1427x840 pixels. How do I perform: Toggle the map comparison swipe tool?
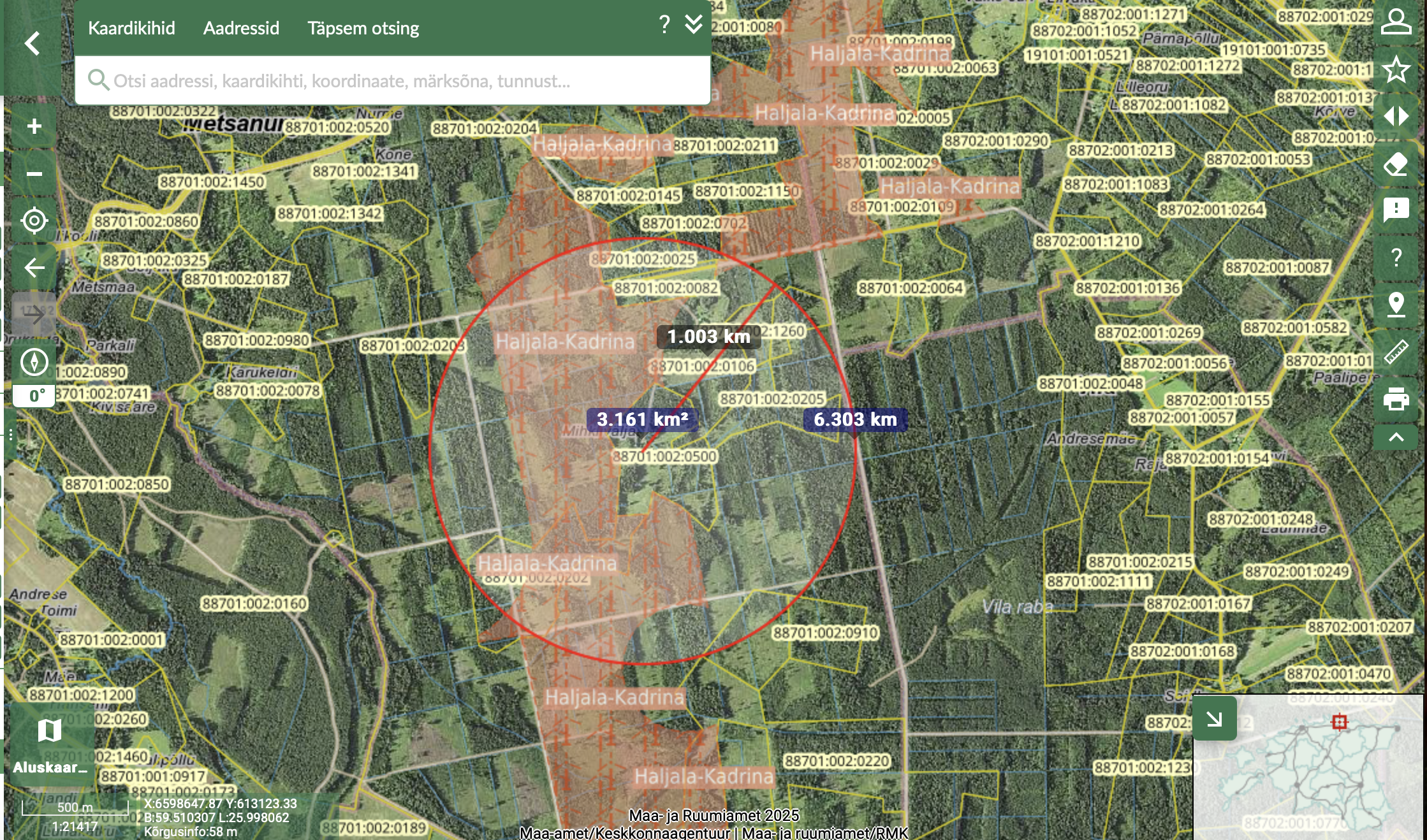tap(1396, 117)
